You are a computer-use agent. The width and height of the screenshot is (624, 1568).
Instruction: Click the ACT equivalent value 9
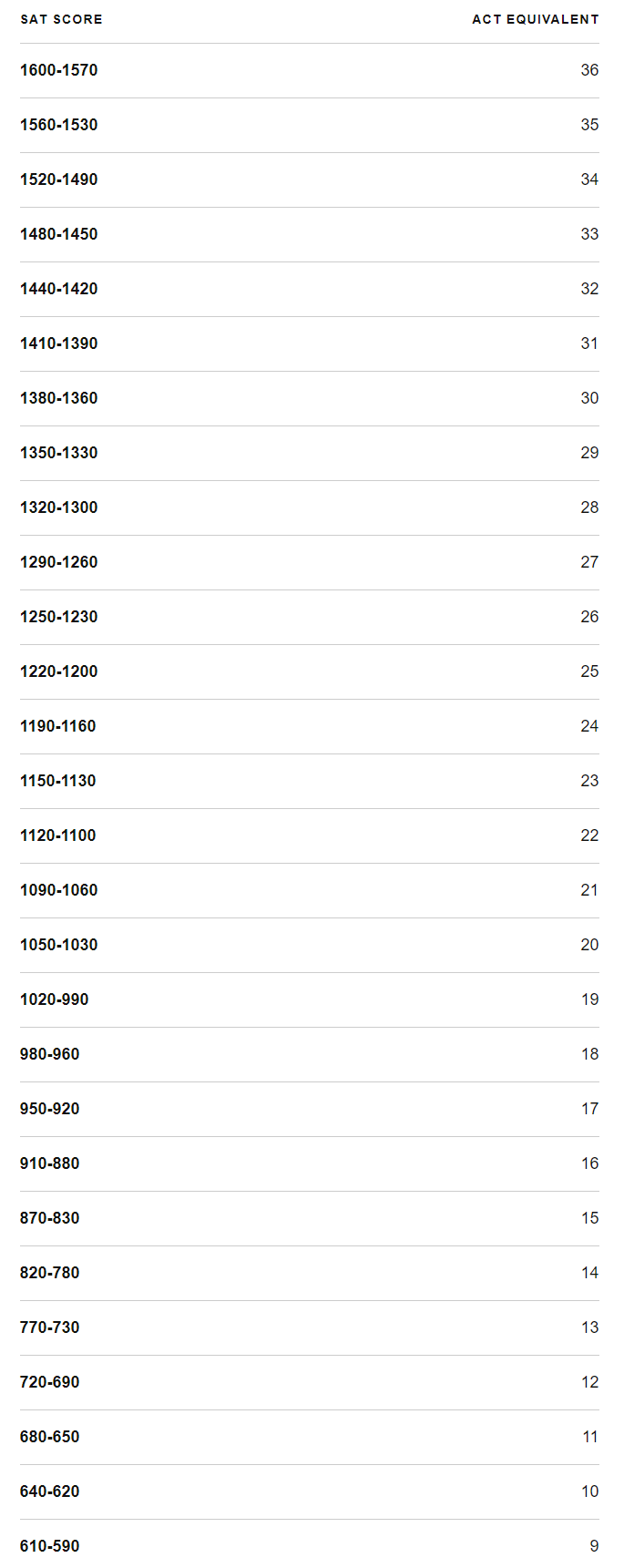[594, 1546]
